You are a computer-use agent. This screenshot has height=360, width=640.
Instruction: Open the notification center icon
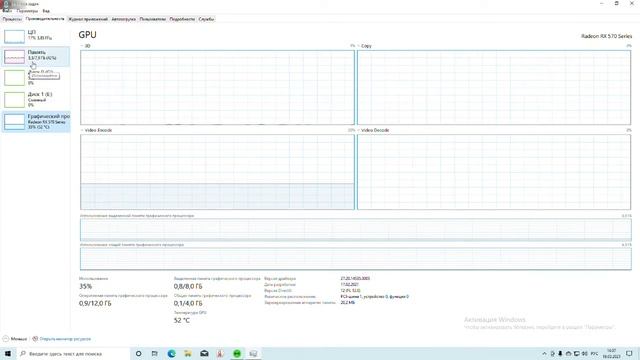(629, 353)
